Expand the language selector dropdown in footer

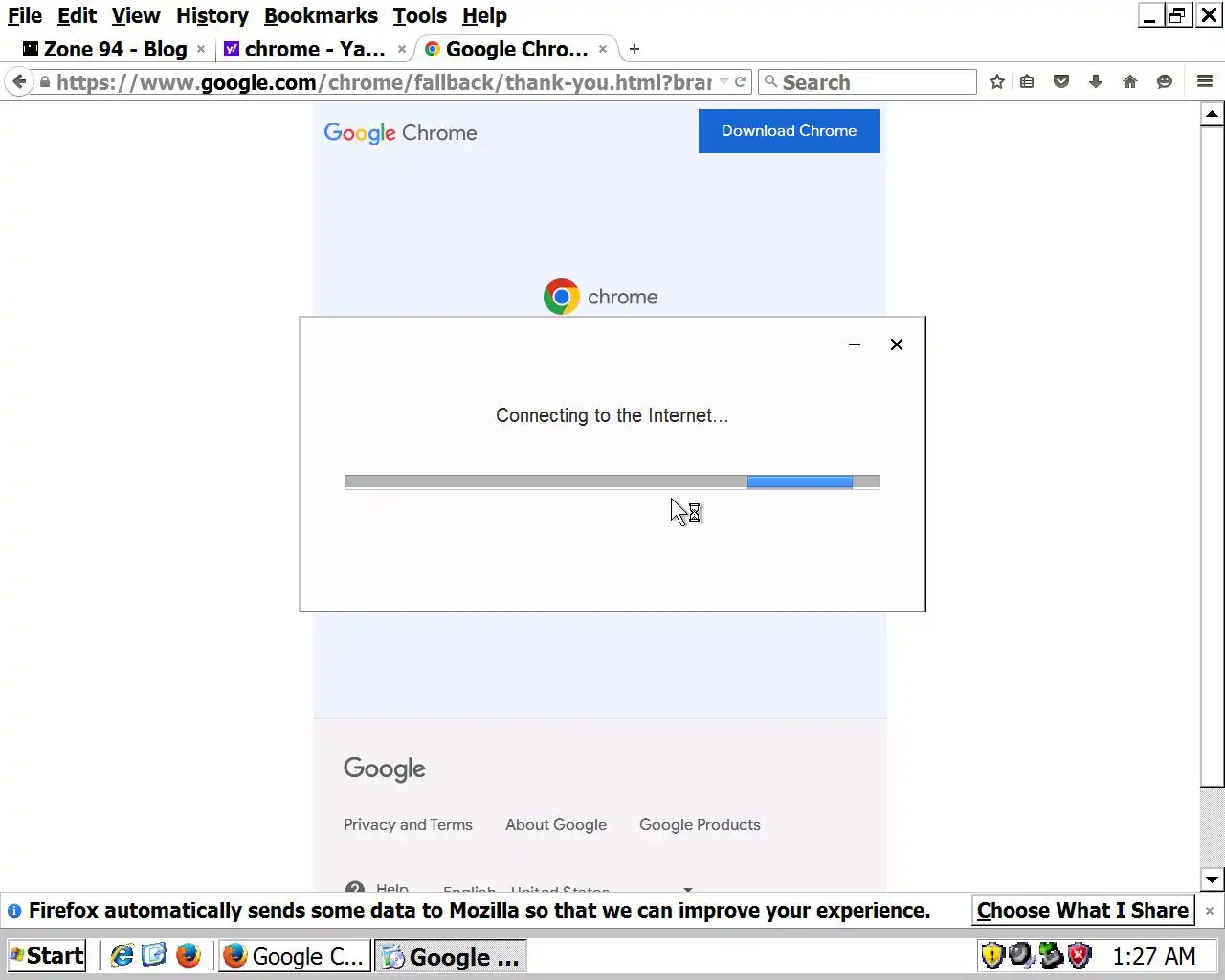coord(687,889)
